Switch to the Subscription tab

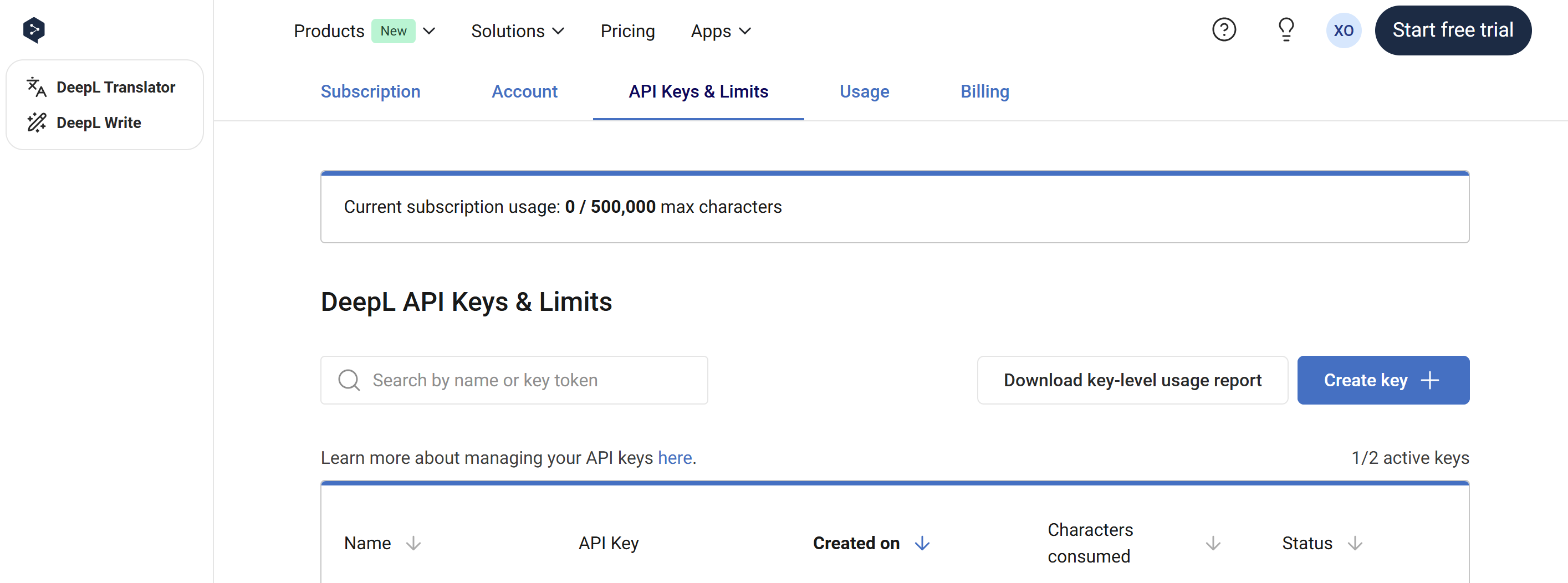[370, 91]
